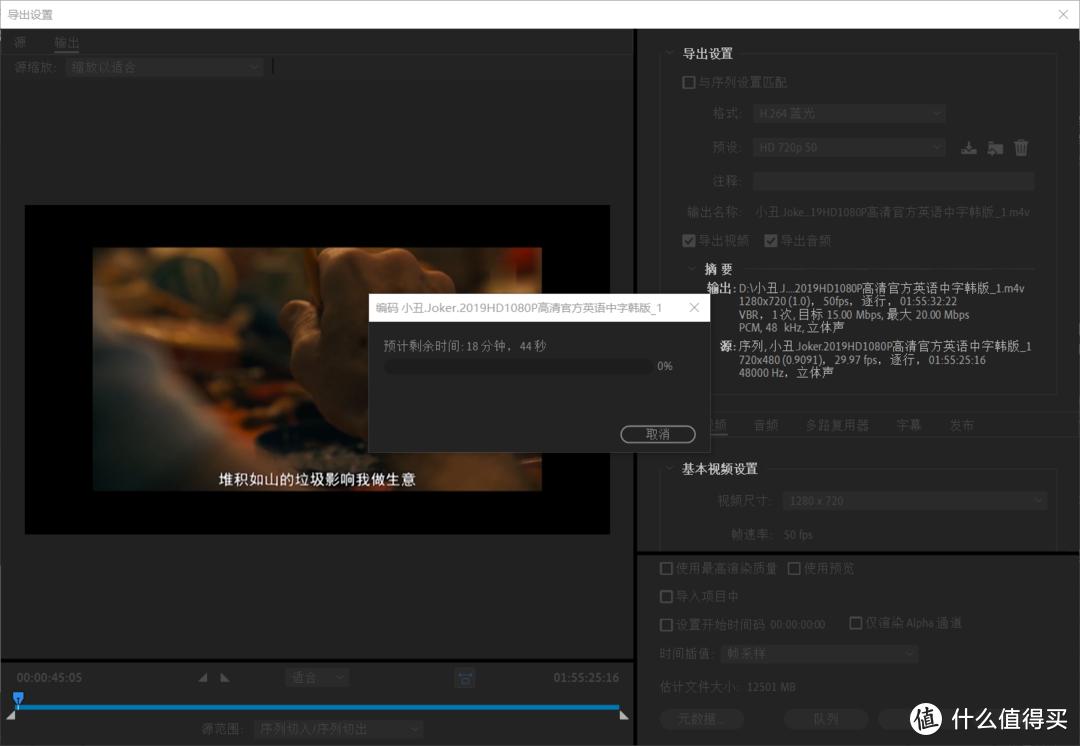Import an export preset
Screen dimensions: 1080x746
pyautogui.click(x=994, y=147)
